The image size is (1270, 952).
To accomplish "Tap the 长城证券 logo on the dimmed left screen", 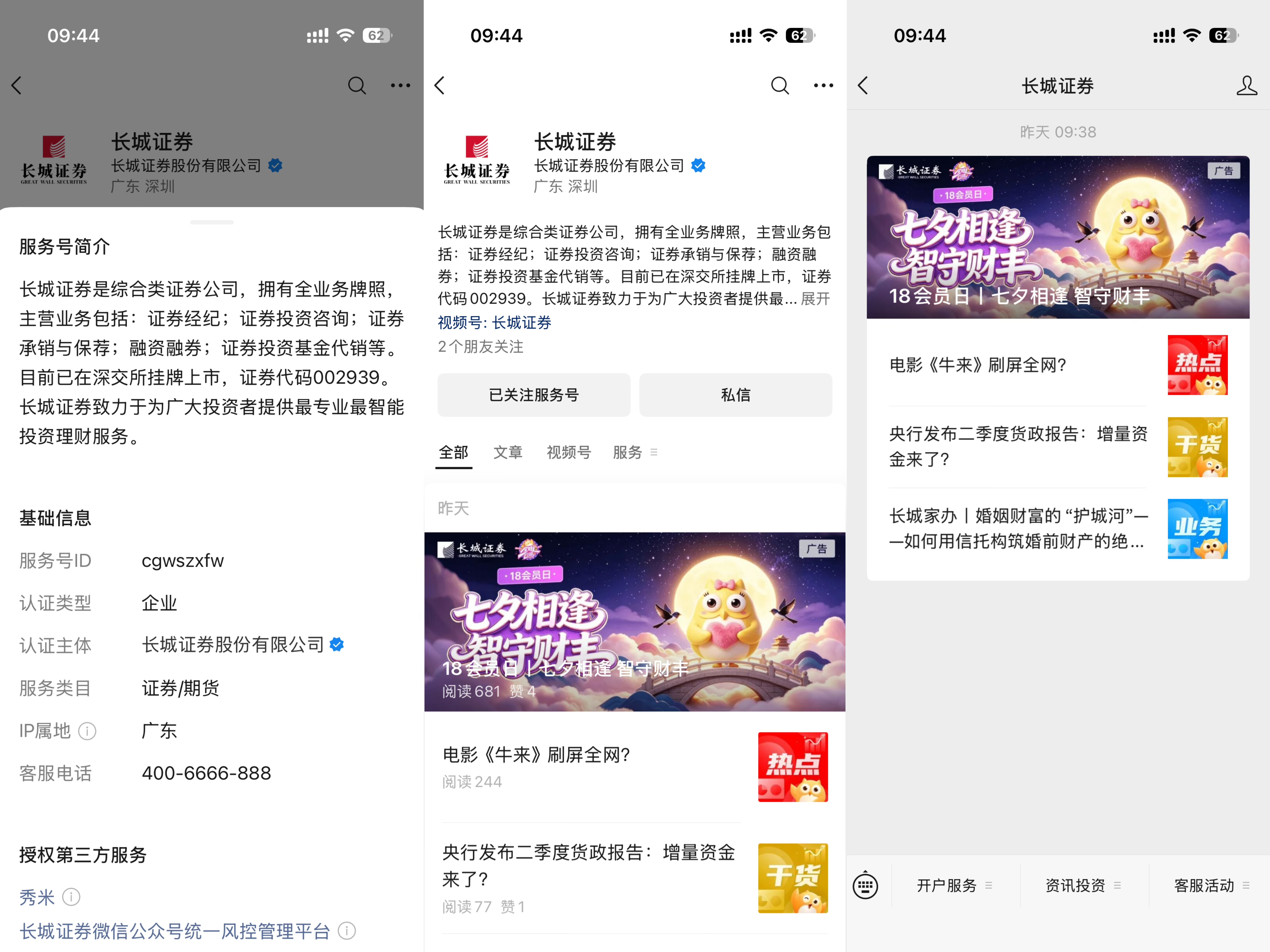I will point(54,160).
